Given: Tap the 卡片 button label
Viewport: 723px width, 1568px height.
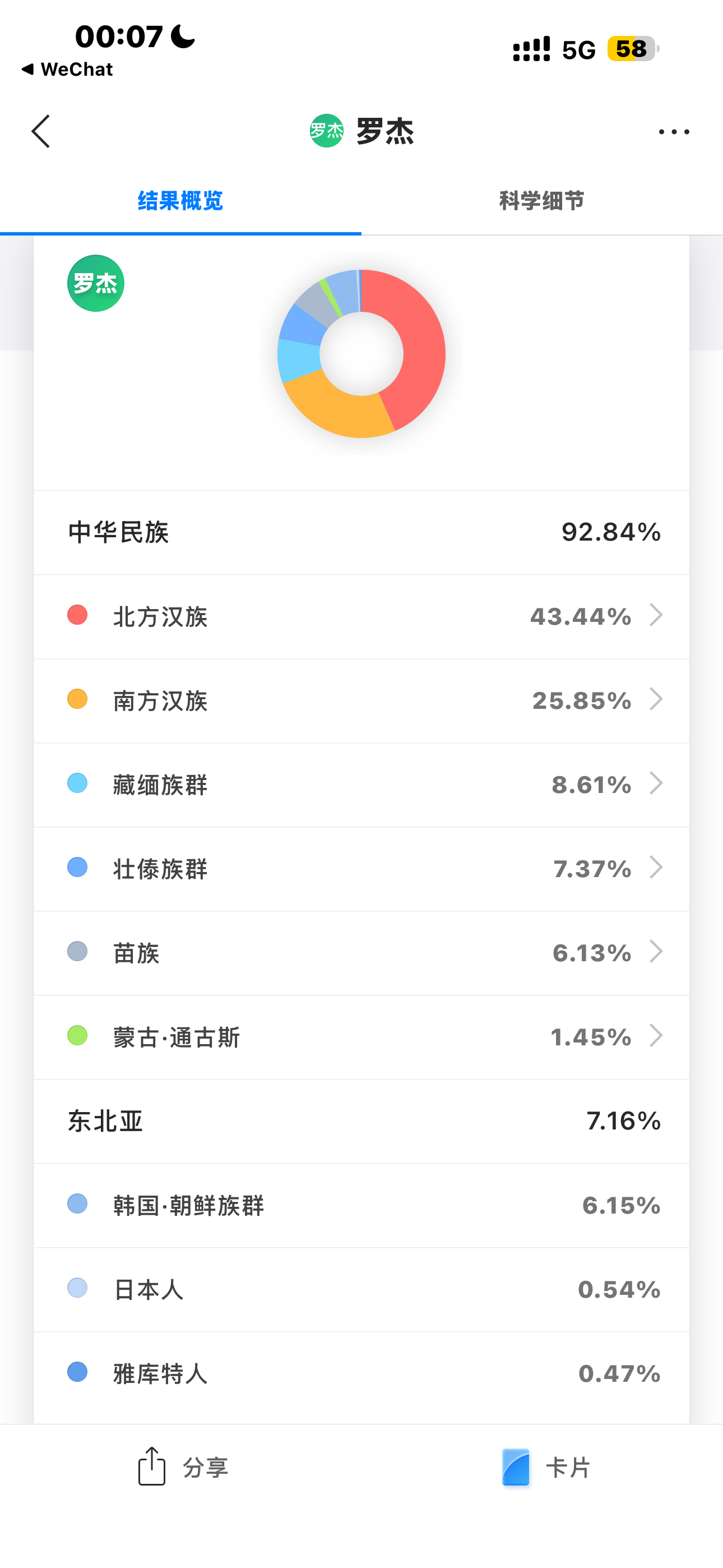Looking at the screenshot, I should point(568,1468).
